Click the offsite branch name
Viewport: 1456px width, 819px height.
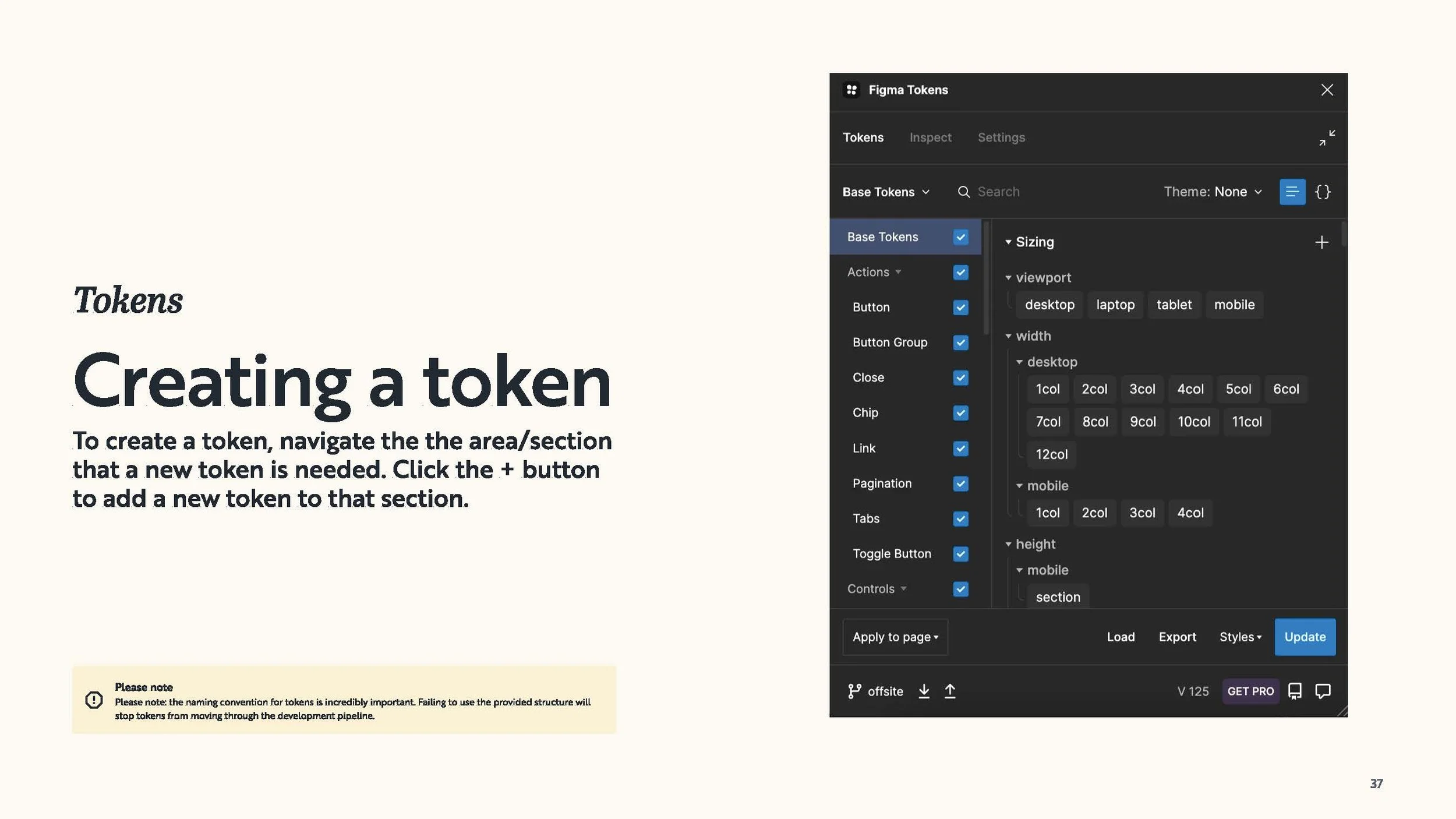coord(885,691)
